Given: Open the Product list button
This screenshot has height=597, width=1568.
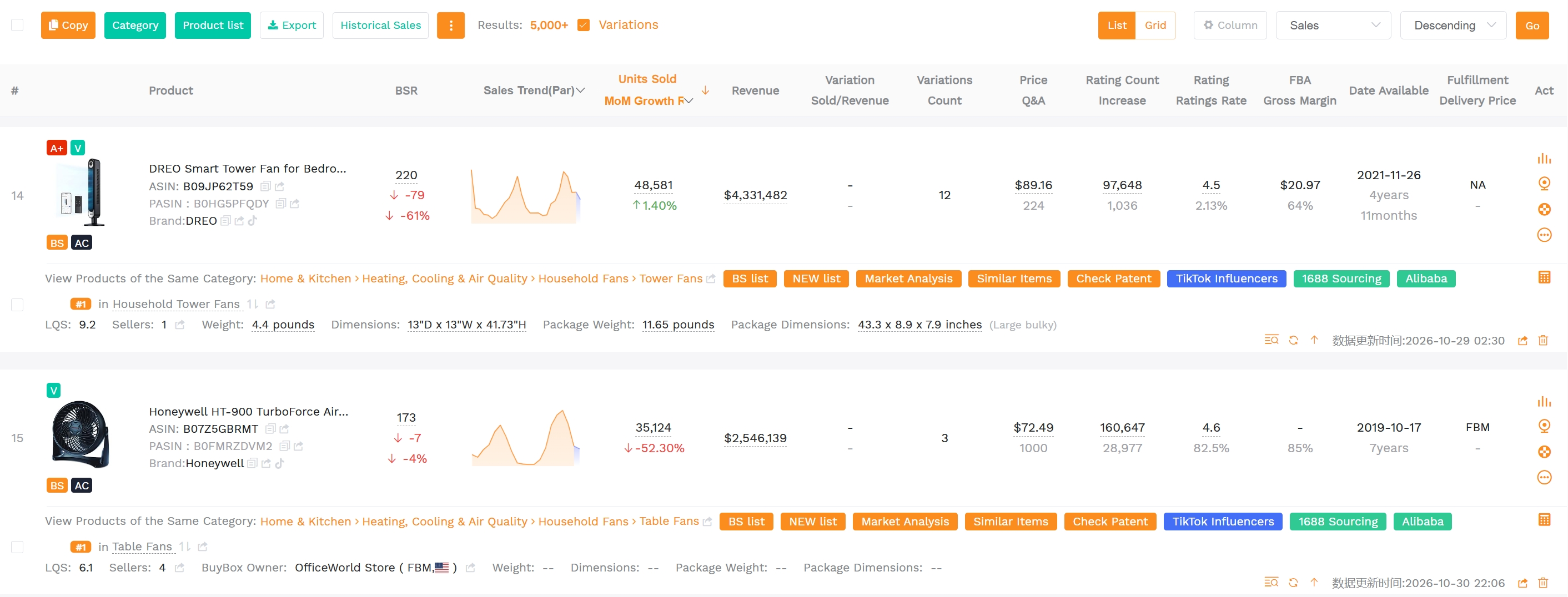Looking at the screenshot, I should (213, 26).
